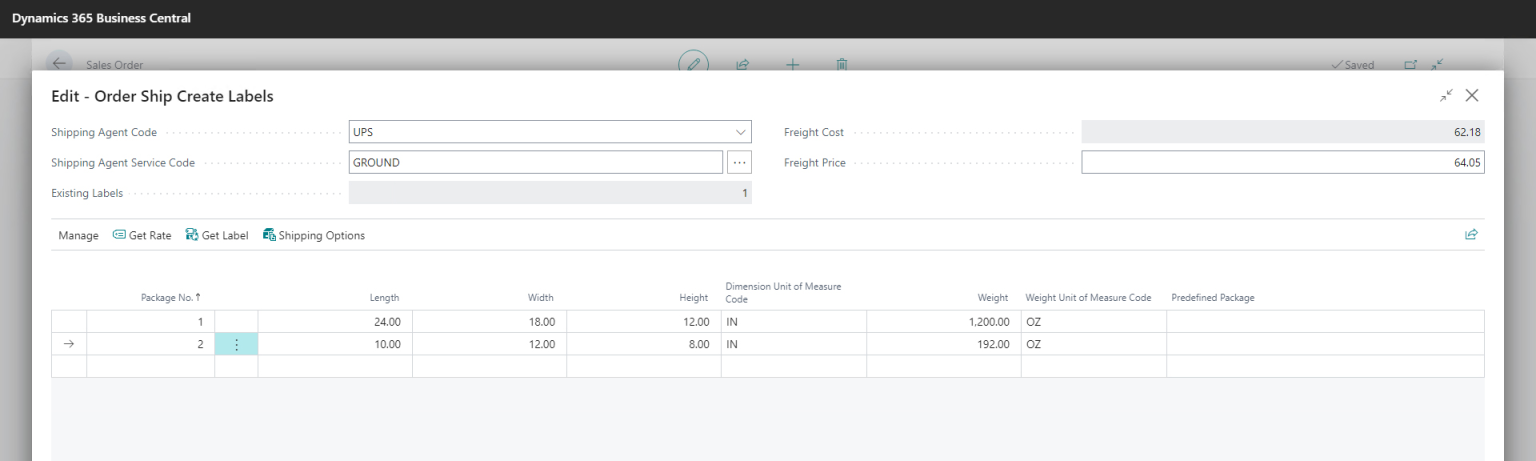Sort by the Package No. column header
1536x461 pixels.
coord(170,297)
